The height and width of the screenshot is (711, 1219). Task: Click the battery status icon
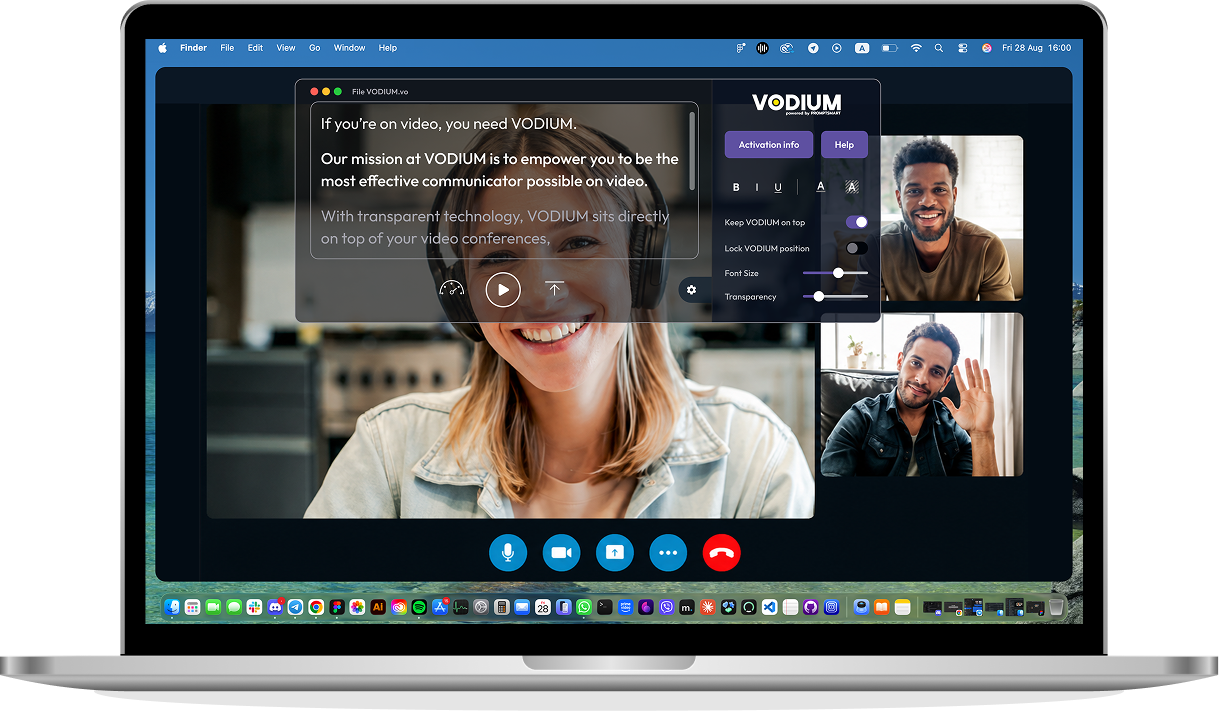[889, 48]
